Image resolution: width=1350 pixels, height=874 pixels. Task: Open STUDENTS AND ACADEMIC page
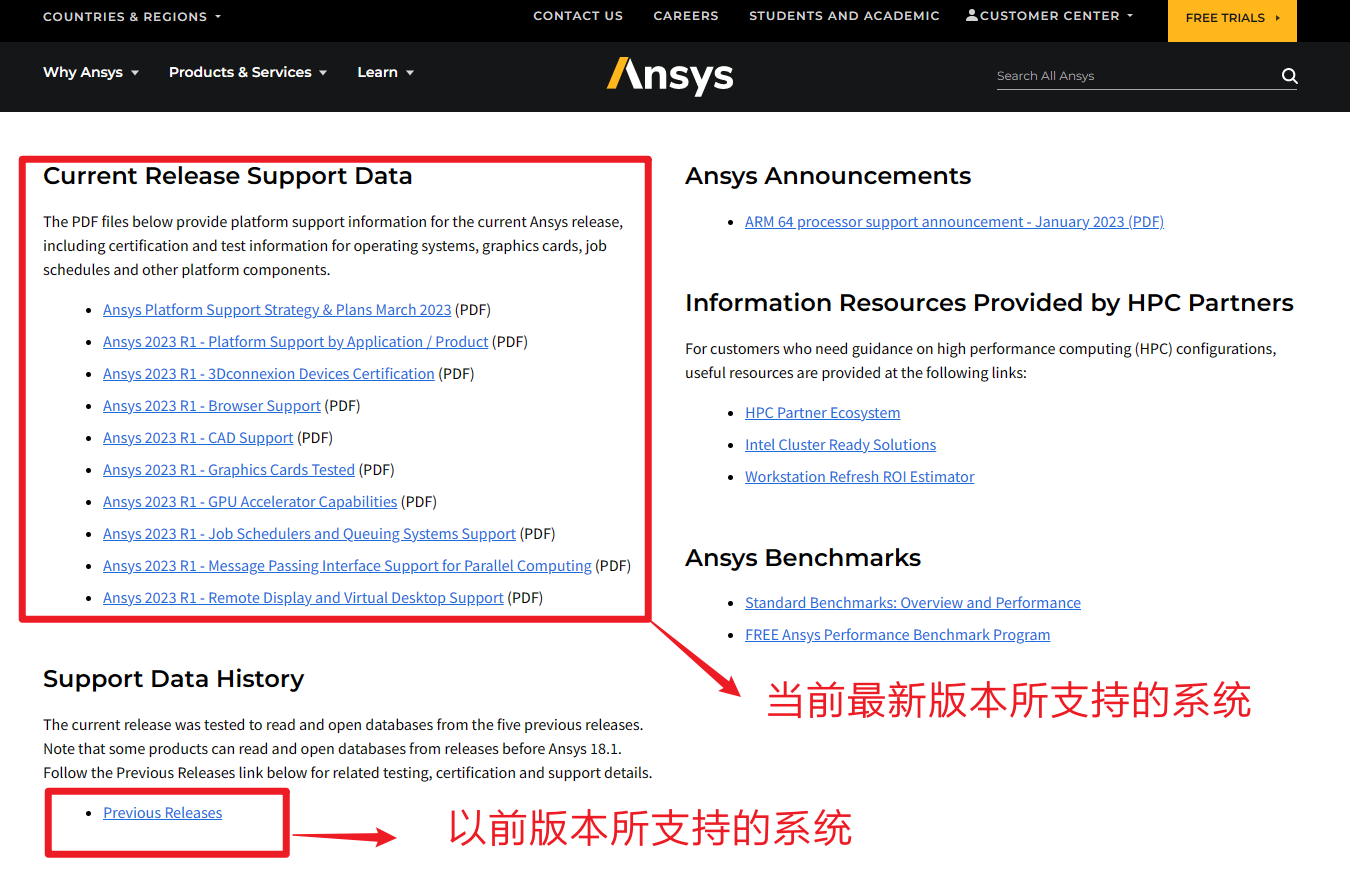tap(844, 15)
